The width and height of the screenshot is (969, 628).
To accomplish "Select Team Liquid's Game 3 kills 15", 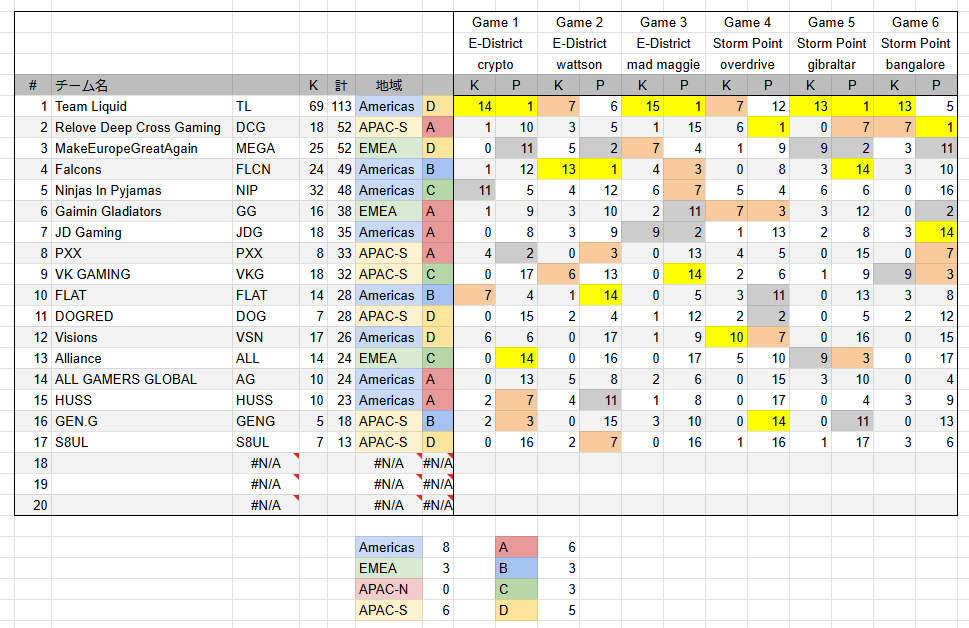I will 643,106.
